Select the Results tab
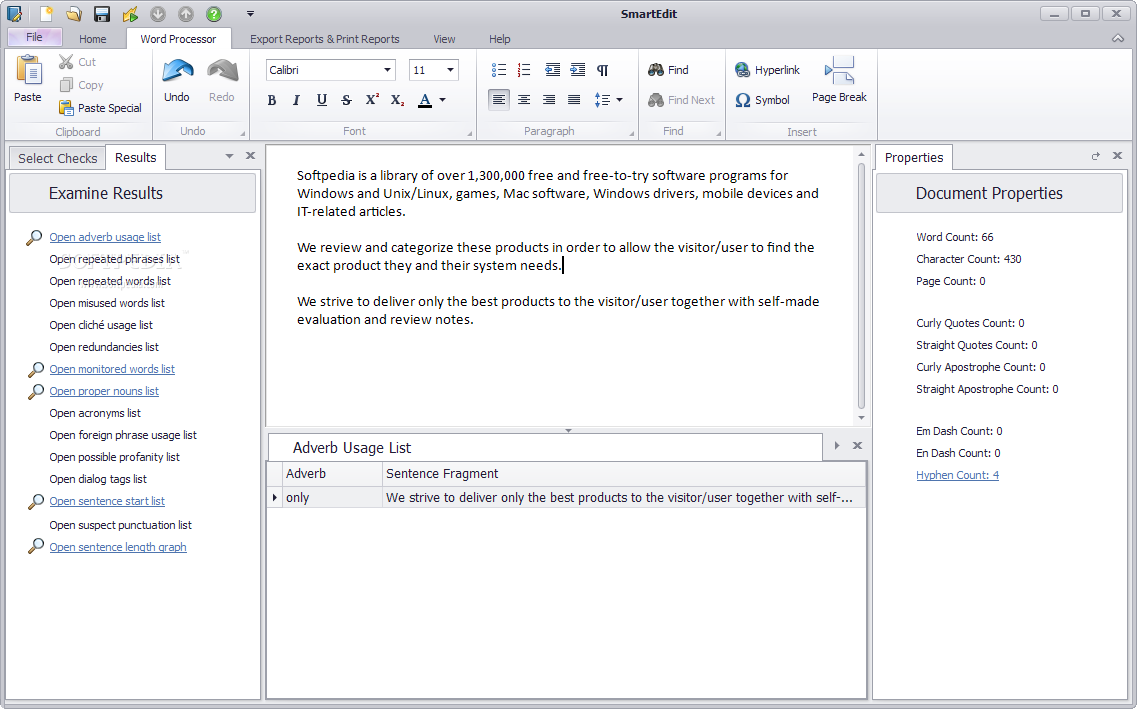The width and height of the screenshot is (1137, 709). point(136,157)
